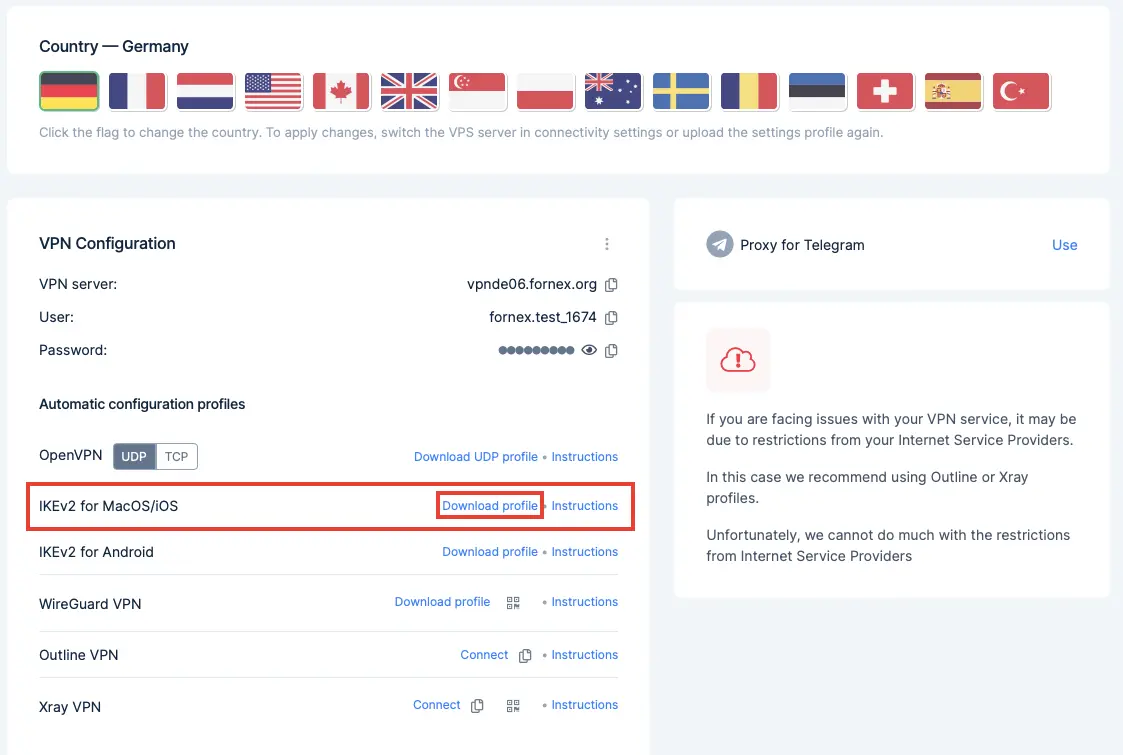Image resolution: width=1123 pixels, height=755 pixels.
Task: Show Xray VPN QR code
Action: click(x=513, y=706)
